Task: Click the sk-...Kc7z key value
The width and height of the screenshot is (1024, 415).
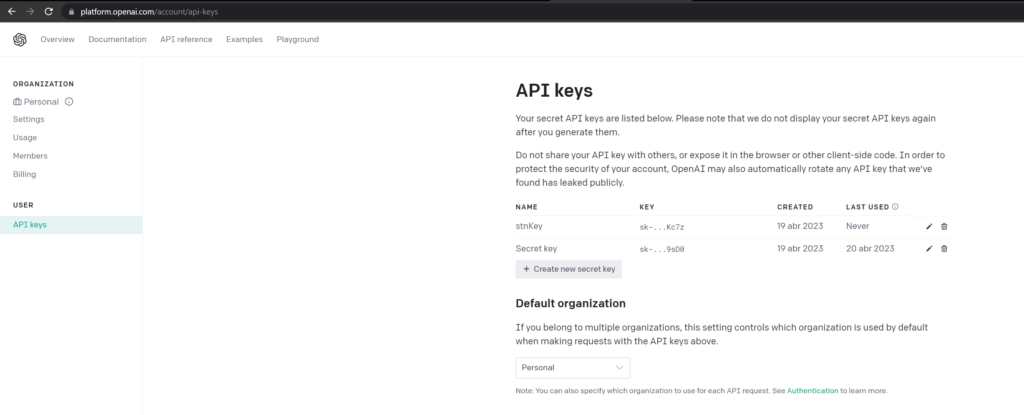Action: (662, 227)
